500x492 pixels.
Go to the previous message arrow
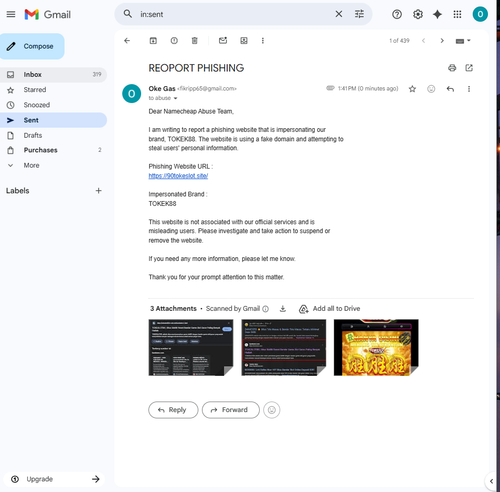(423, 41)
